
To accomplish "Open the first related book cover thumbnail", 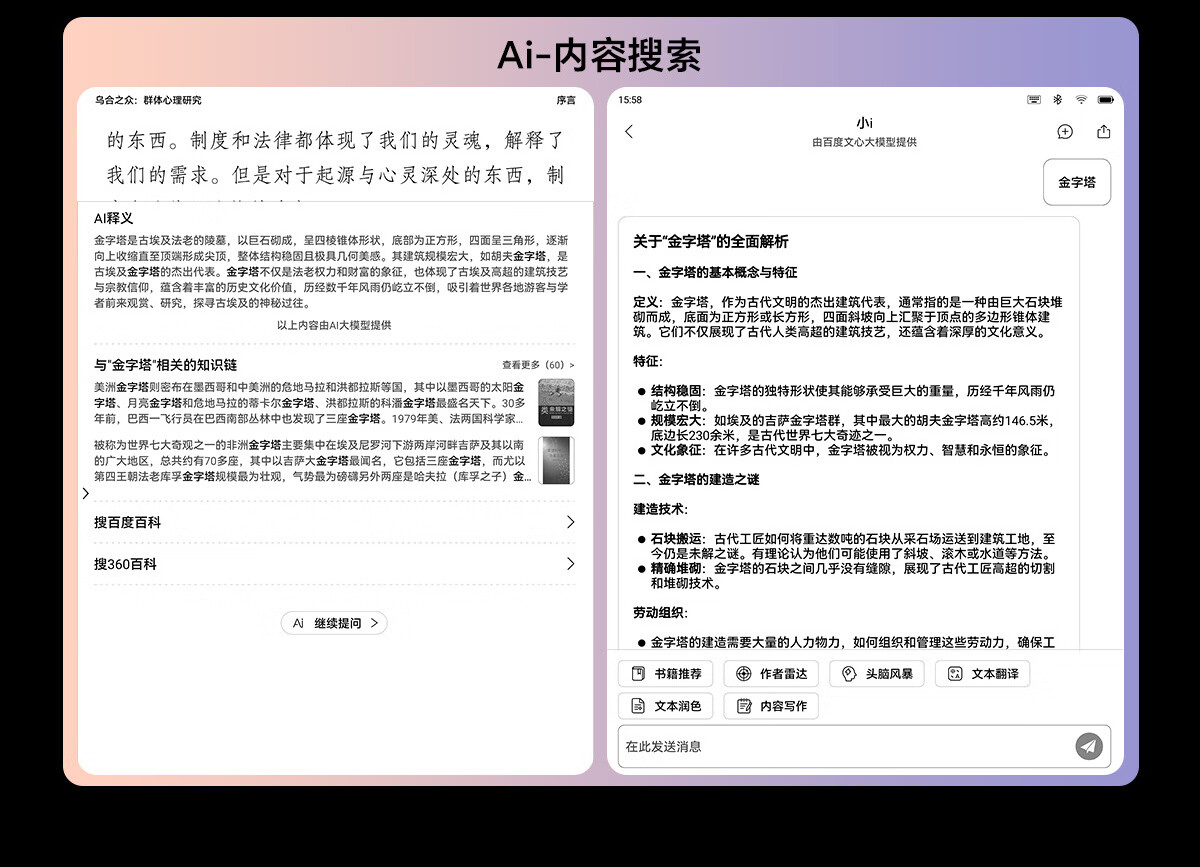I will tap(556, 403).
